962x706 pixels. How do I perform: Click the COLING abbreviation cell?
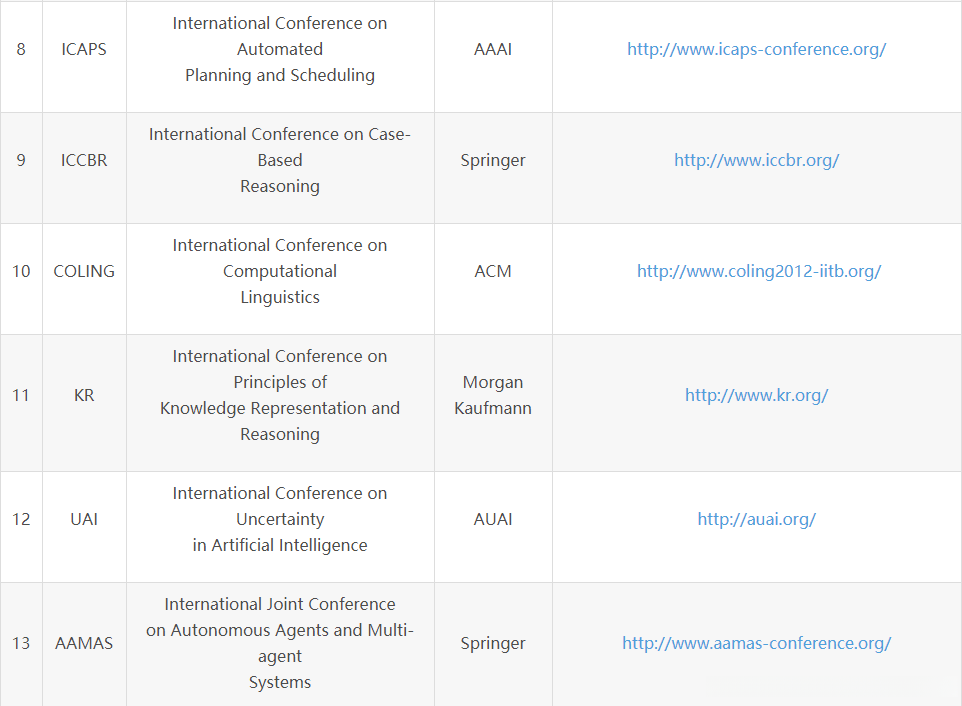(84, 271)
